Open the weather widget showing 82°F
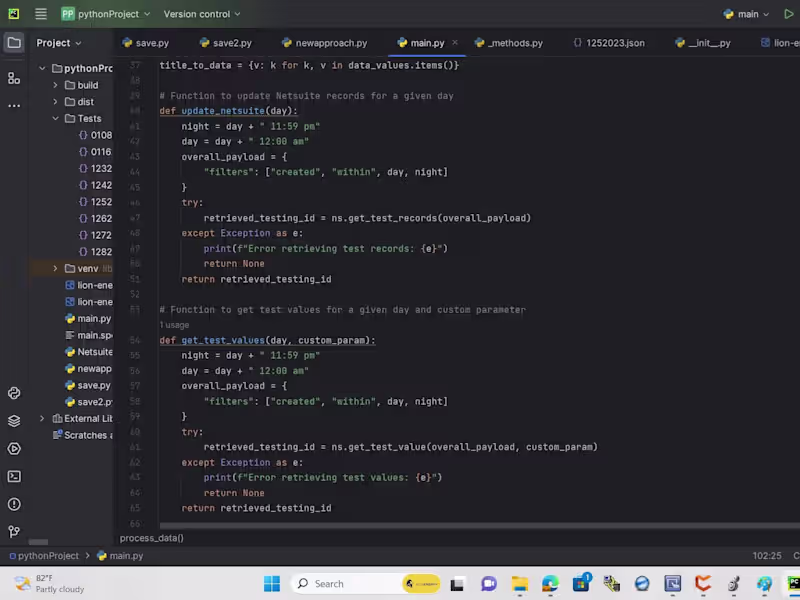This screenshot has width=800, height=600. click(x=48, y=583)
